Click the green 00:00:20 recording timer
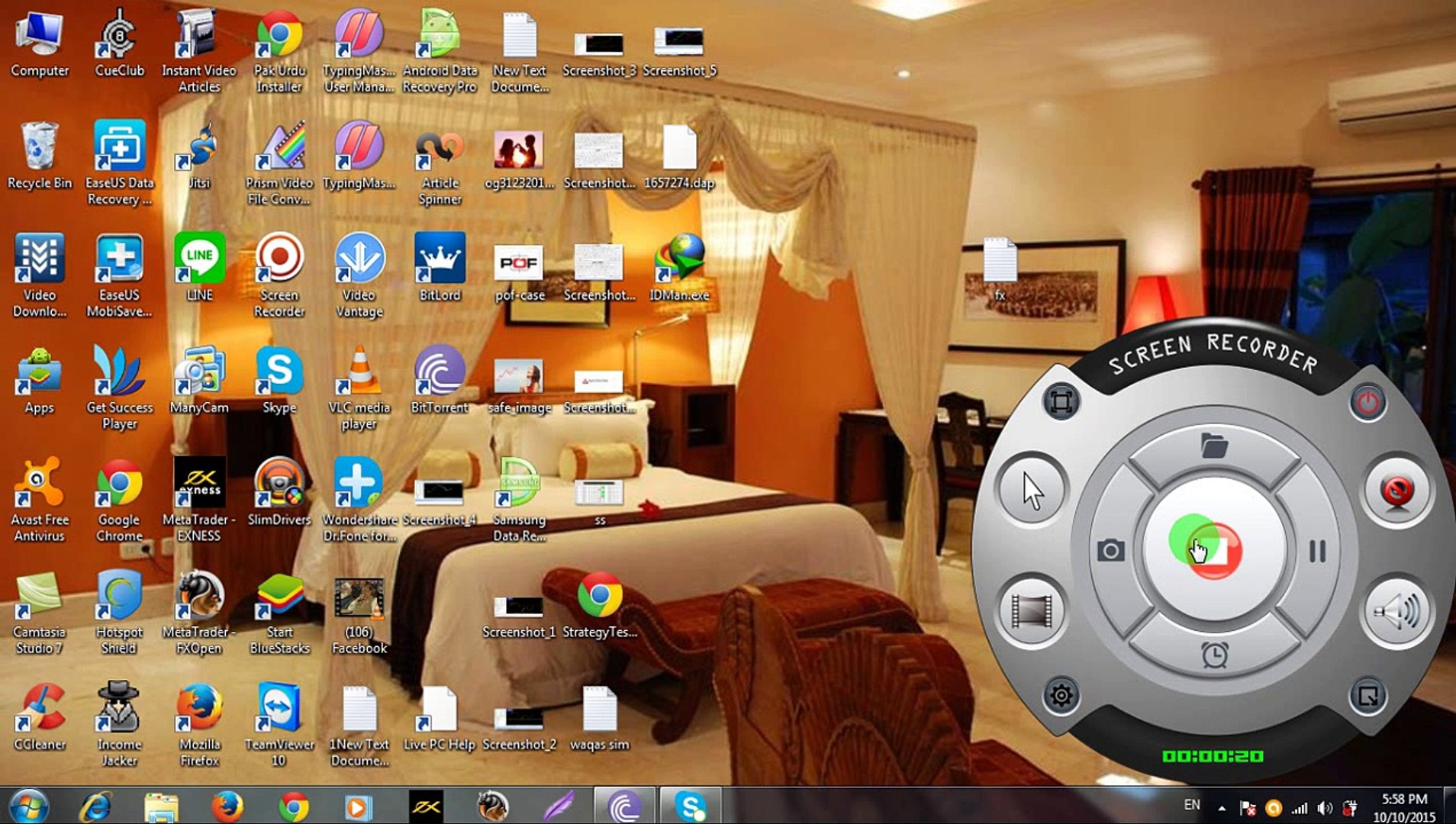1456x824 pixels. click(1213, 756)
